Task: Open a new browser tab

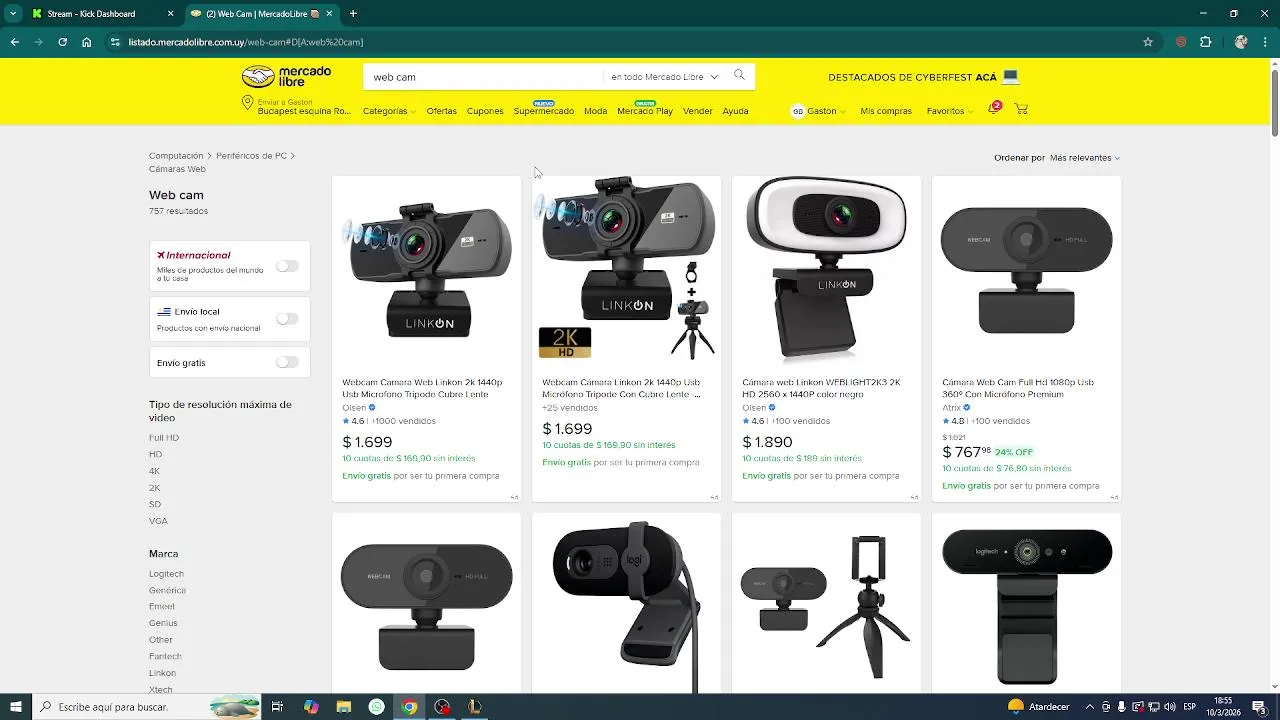Action: [x=353, y=14]
